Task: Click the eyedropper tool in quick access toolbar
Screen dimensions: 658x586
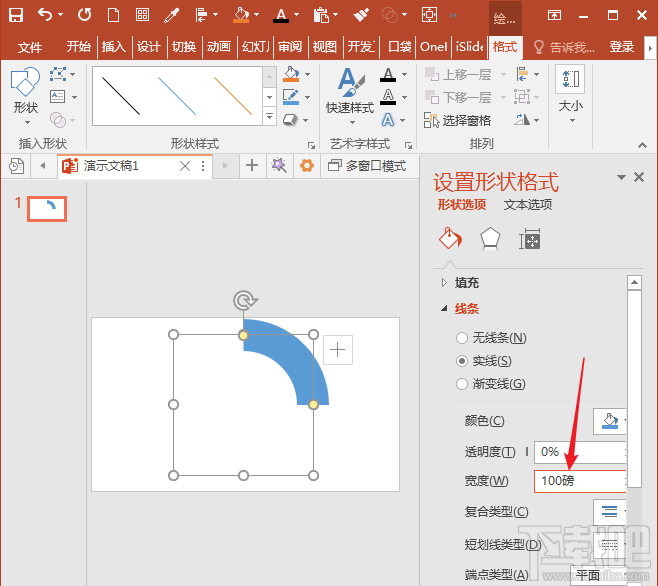Action: (x=171, y=15)
